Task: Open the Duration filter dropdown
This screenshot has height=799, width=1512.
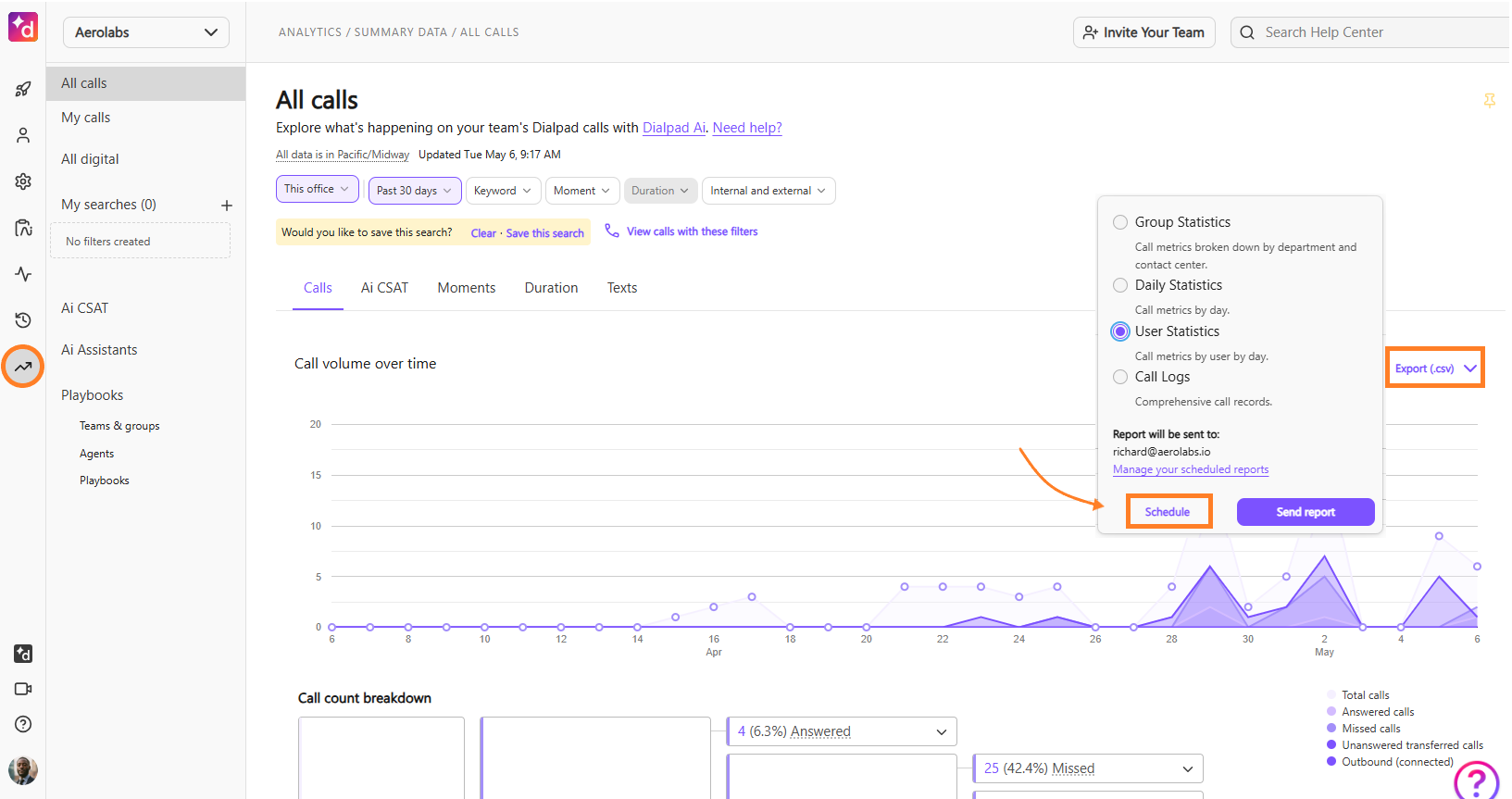Action: pos(660,191)
